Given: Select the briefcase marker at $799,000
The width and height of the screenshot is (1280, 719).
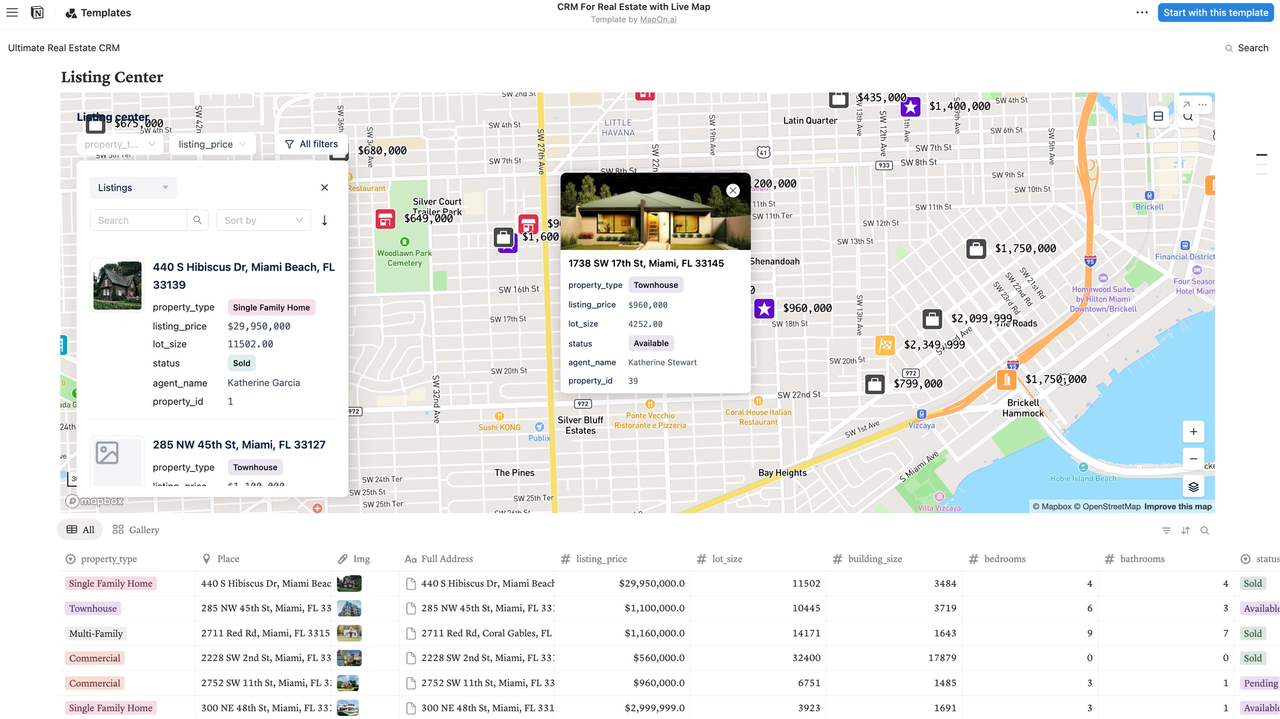Looking at the screenshot, I should tap(875, 383).
